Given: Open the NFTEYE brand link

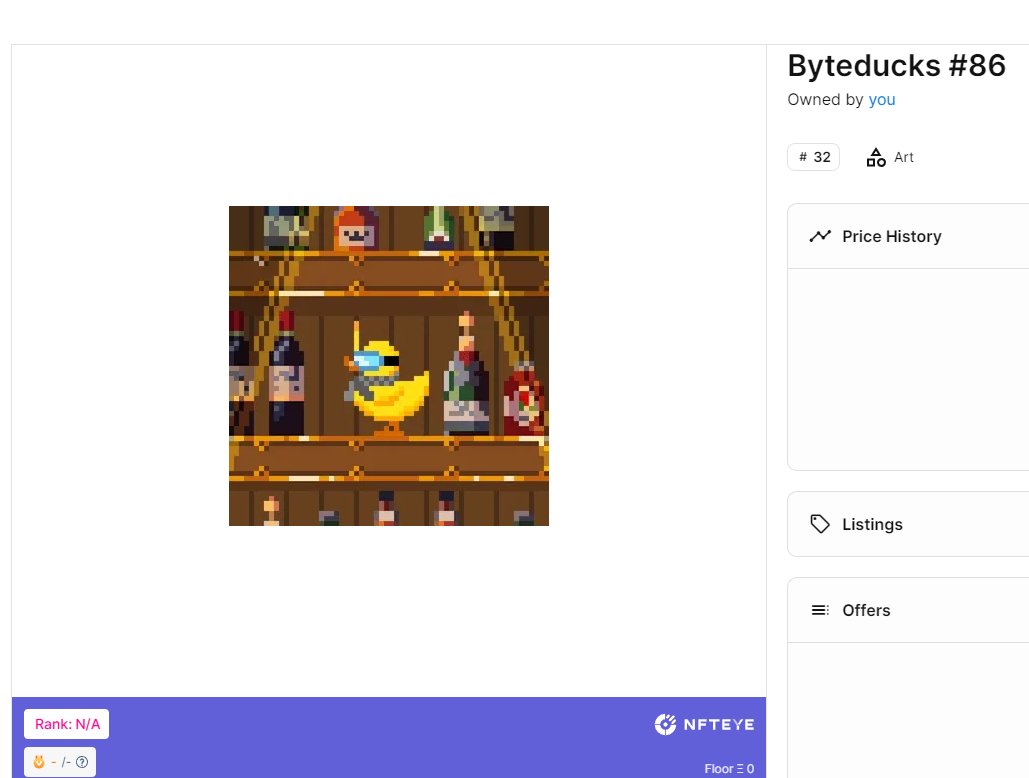Looking at the screenshot, I should (x=705, y=724).
